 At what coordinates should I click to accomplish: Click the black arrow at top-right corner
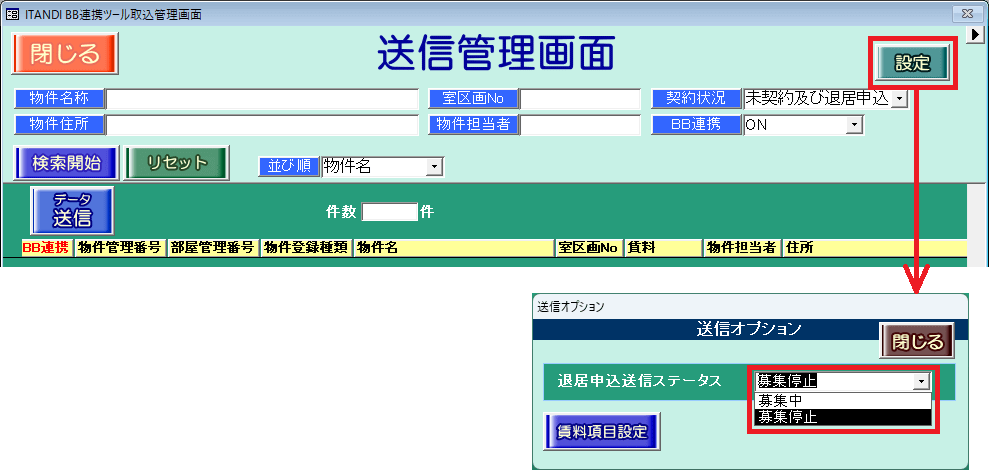pos(980,34)
